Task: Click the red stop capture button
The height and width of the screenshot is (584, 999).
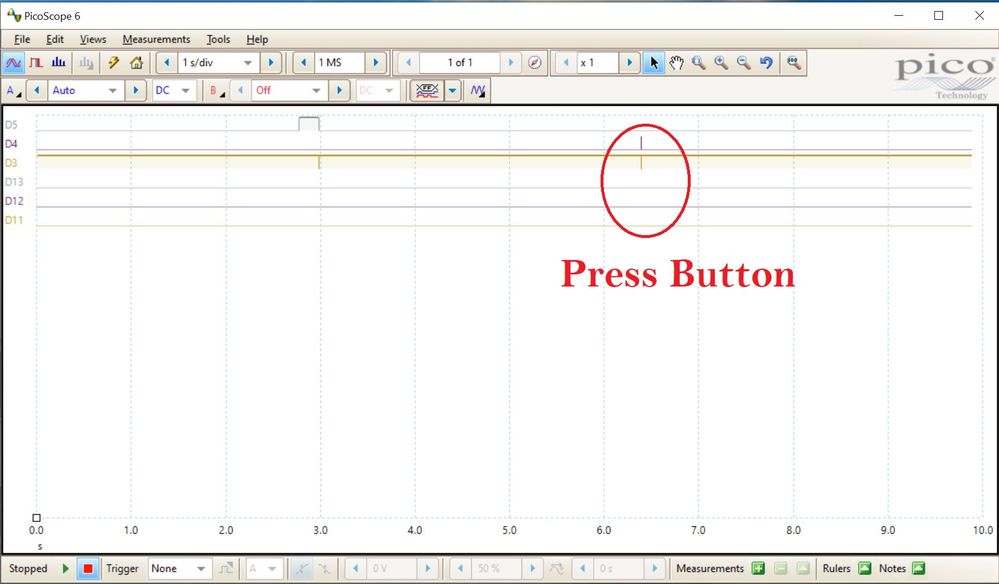Action: [x=88, y=568]
